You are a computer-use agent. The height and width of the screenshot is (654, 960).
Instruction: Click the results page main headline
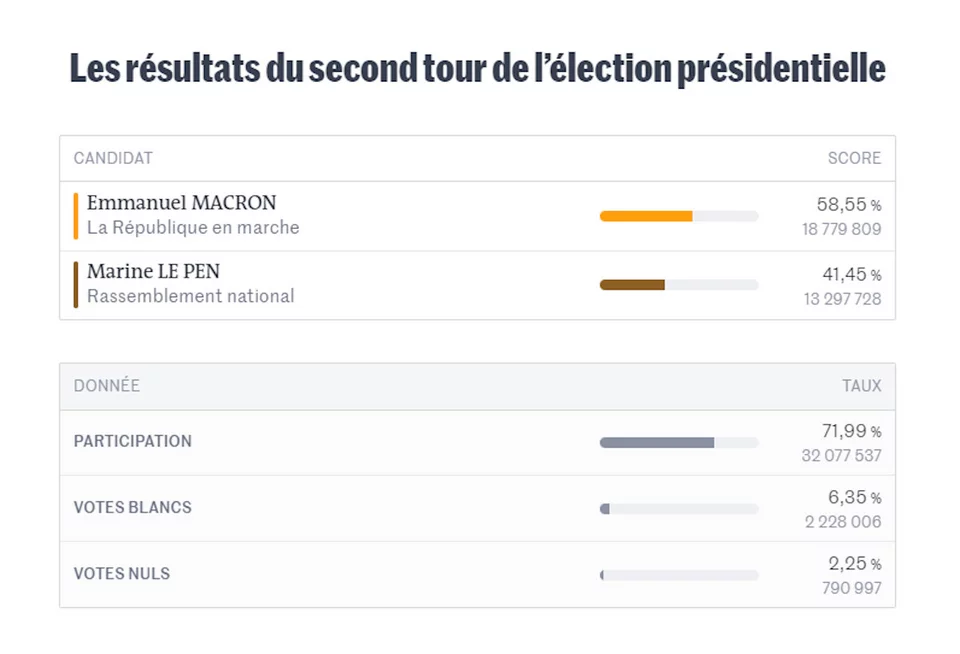478,70
